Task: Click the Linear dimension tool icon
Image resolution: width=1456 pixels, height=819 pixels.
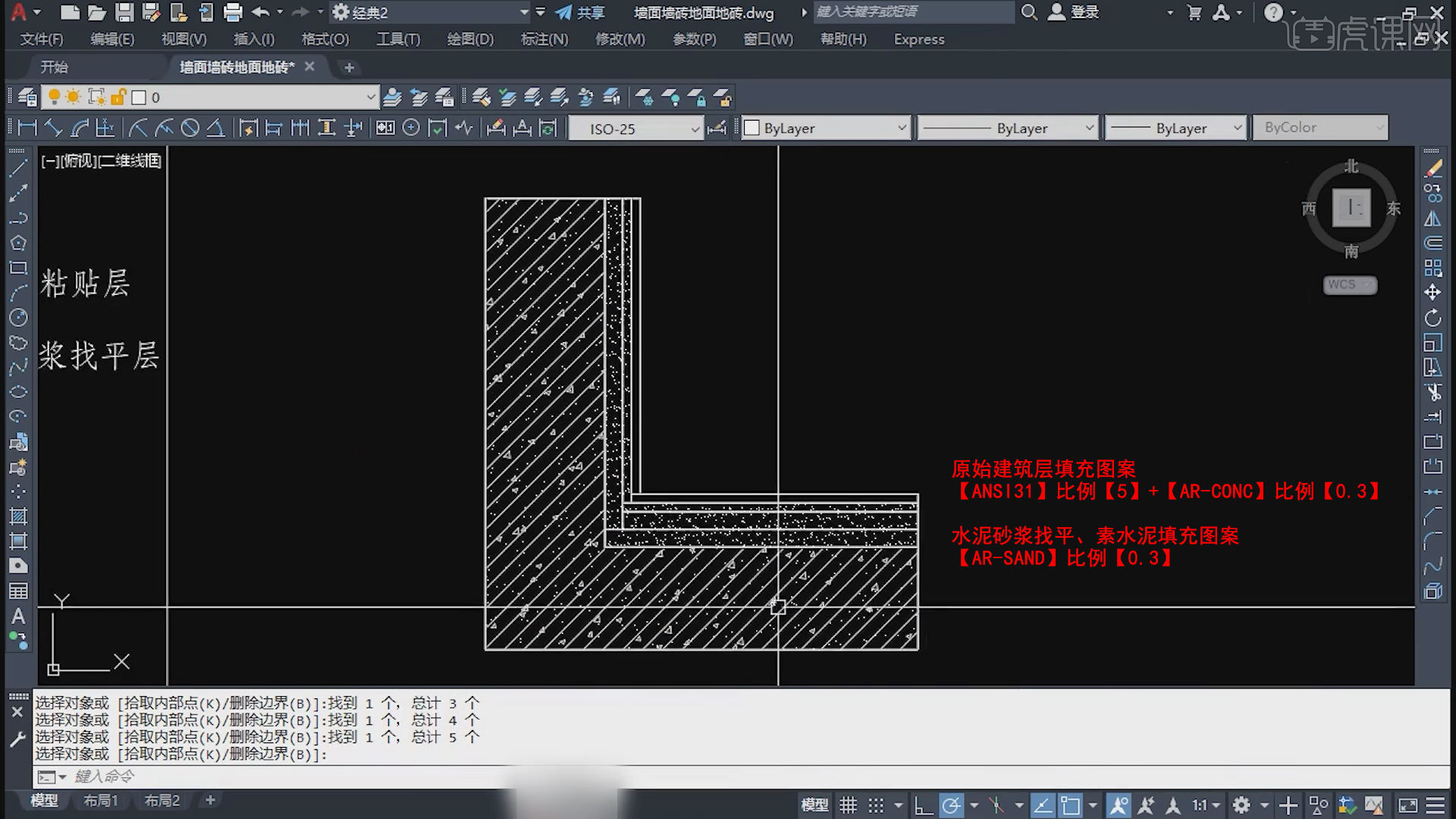Action: click(x=27, y=127)
